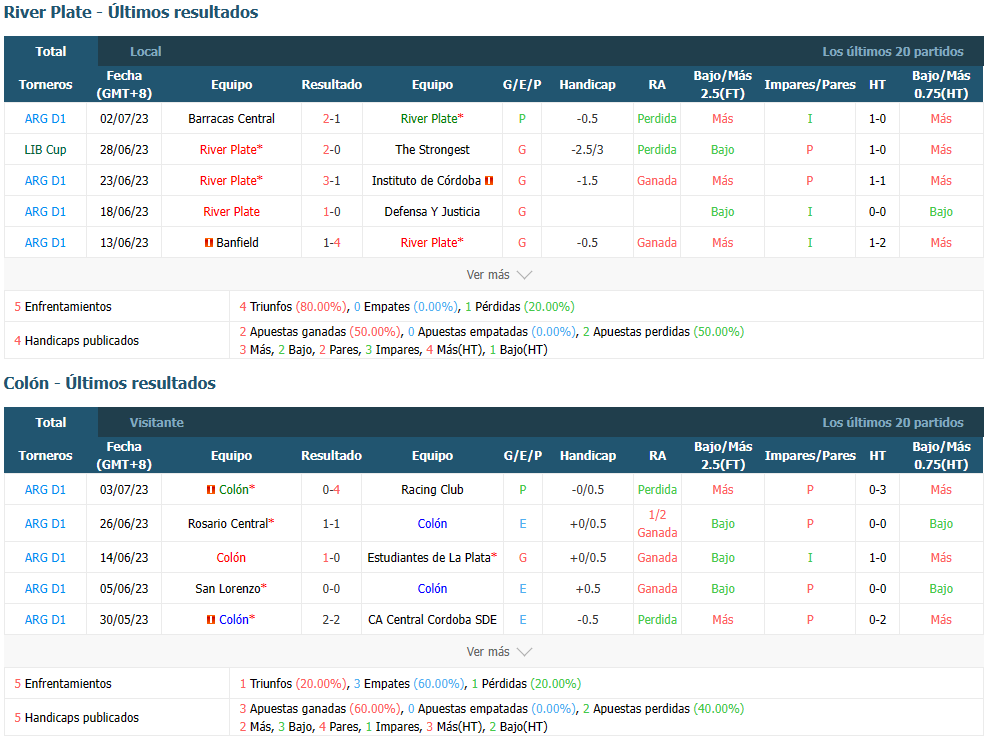Open 'Los últimos 20 partidos' in River Plate section
Screen dimensions: 989x740
[x=892, y=52]
